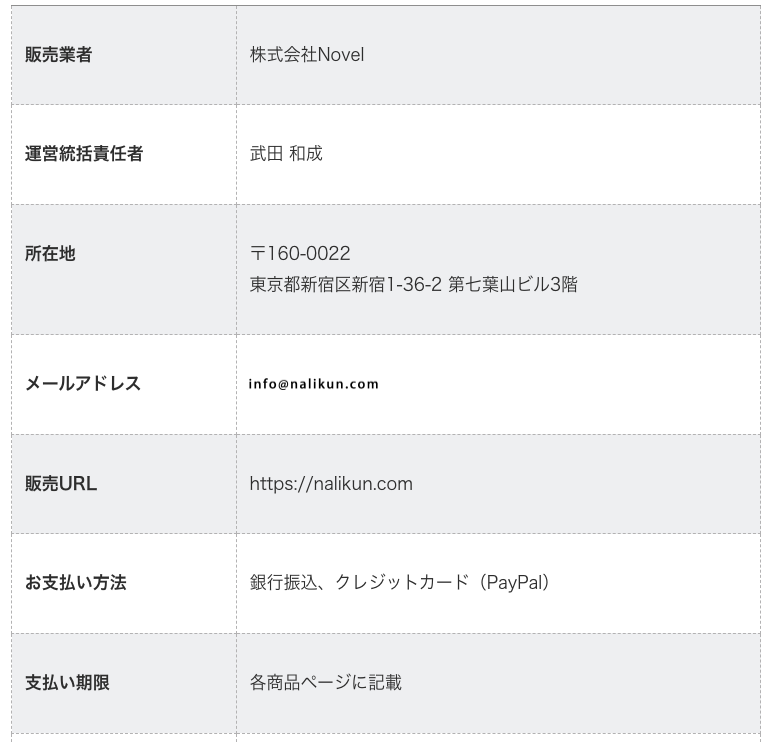Image resolution: width=765 pixels, height=742 pixels.
Task: Select the 運営統括責任者 label cell
Action: 84,154
